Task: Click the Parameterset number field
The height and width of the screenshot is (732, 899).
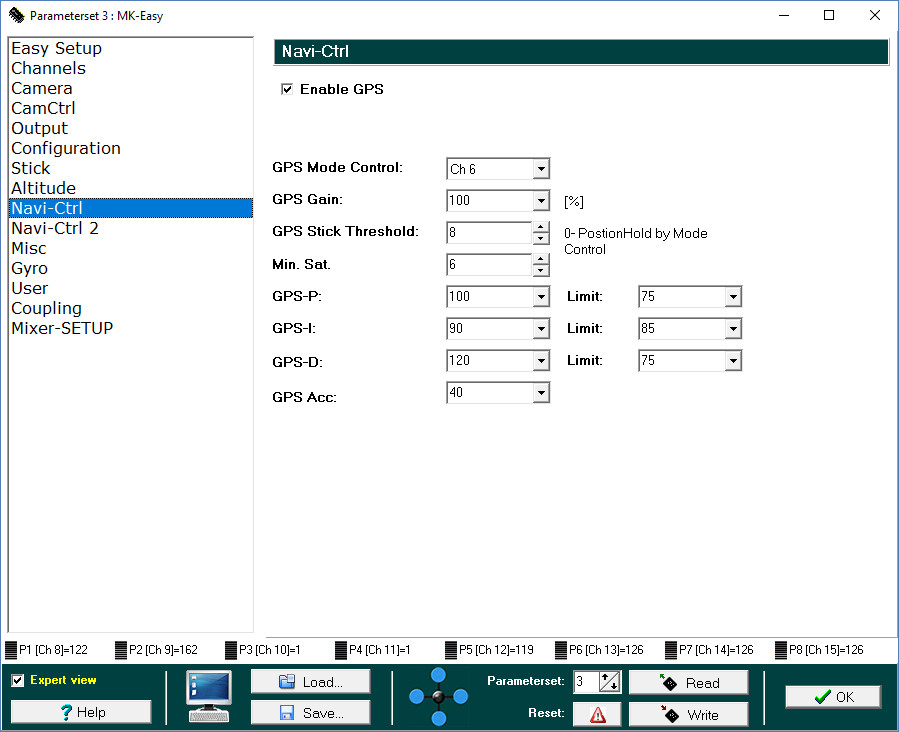Action: point(585,682)
